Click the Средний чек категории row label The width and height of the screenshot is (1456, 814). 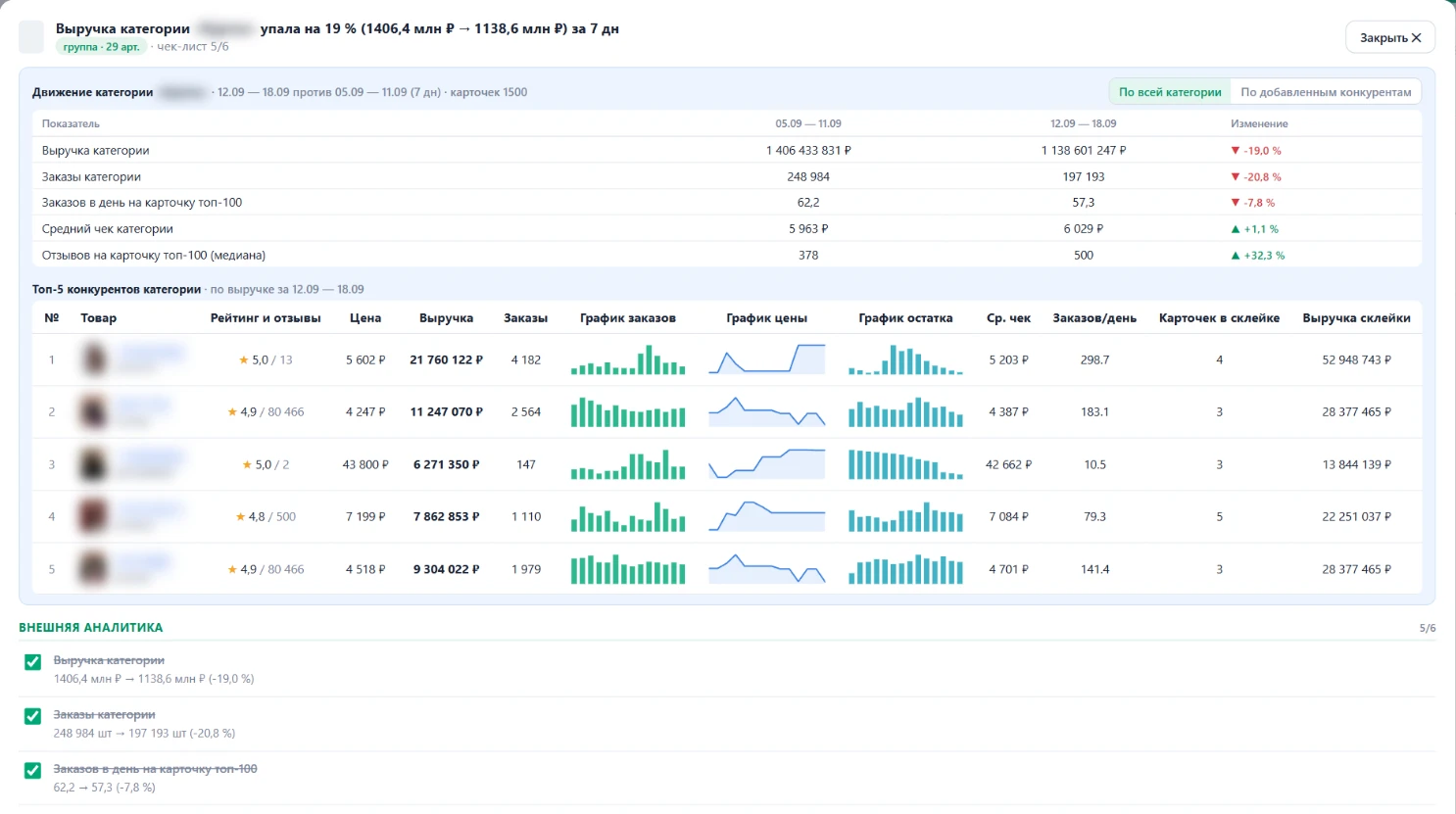[x=108, y=229]
